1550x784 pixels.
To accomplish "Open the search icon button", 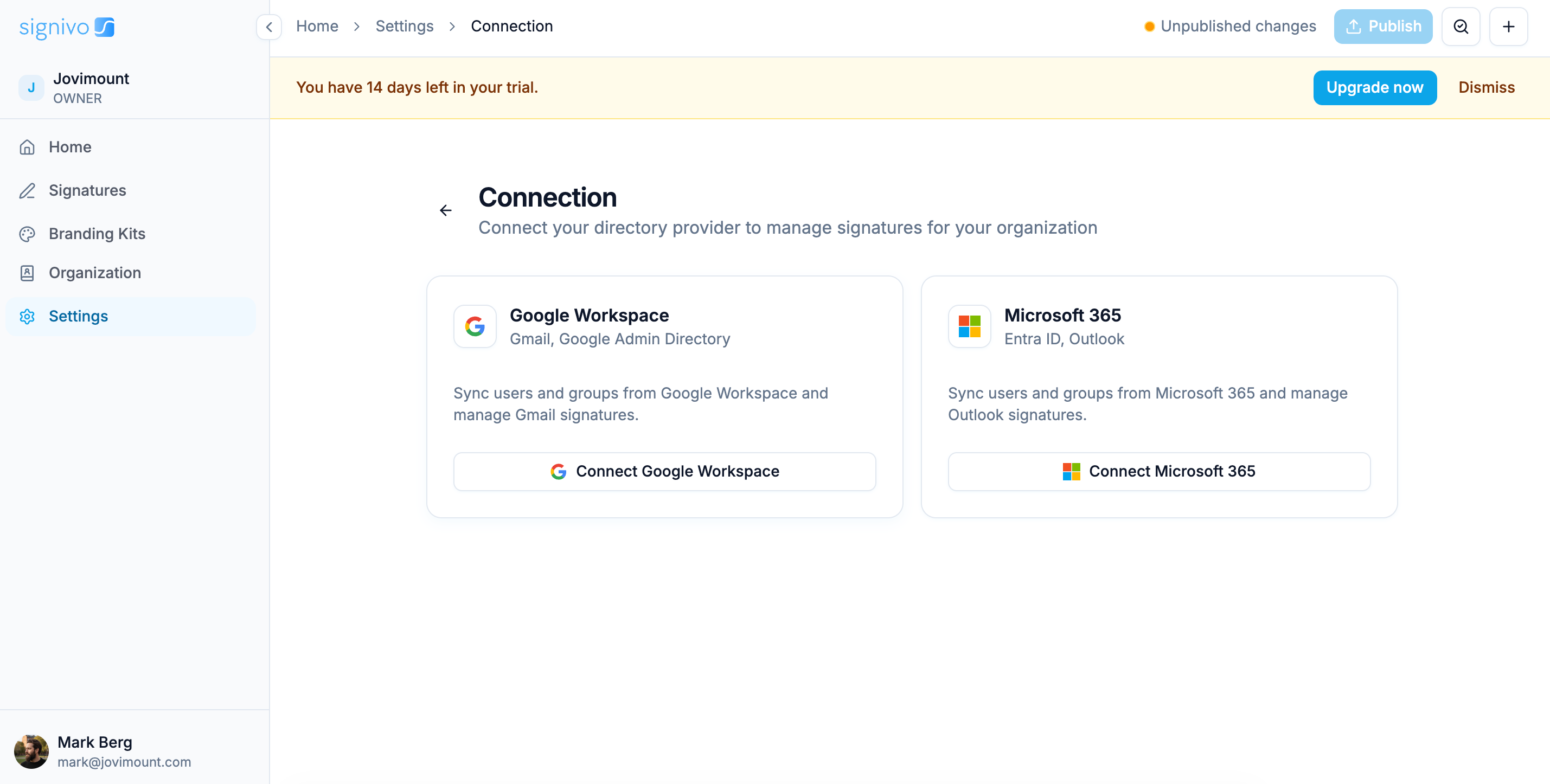I will 1461,27.
